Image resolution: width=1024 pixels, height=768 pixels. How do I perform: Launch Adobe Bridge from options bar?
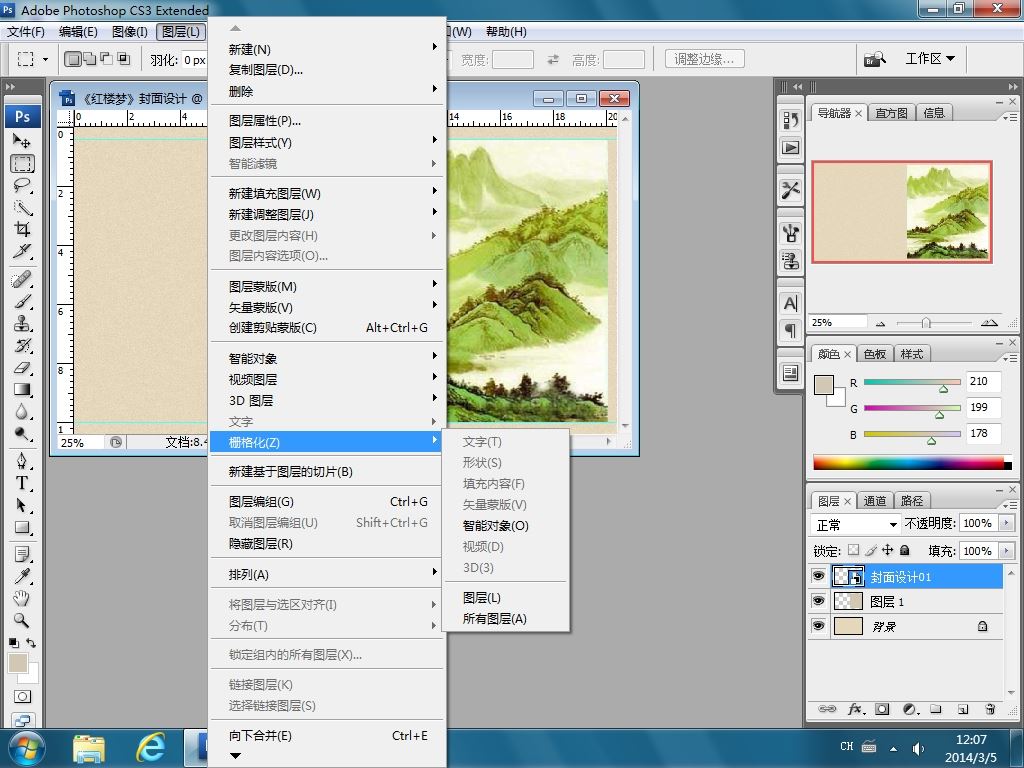click(x=875, y=59)
